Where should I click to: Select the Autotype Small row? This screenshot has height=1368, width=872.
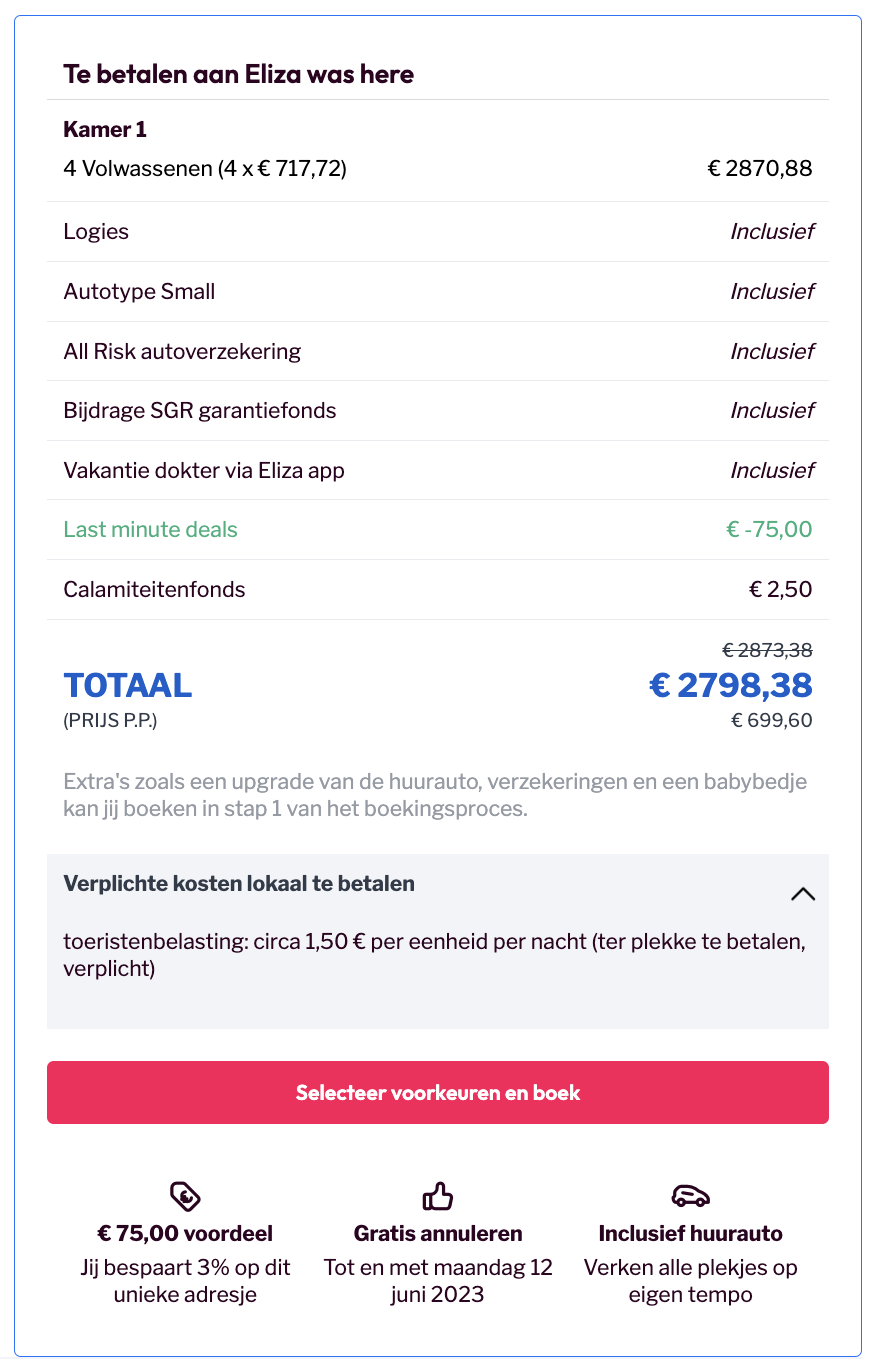[x=438, y=291]
